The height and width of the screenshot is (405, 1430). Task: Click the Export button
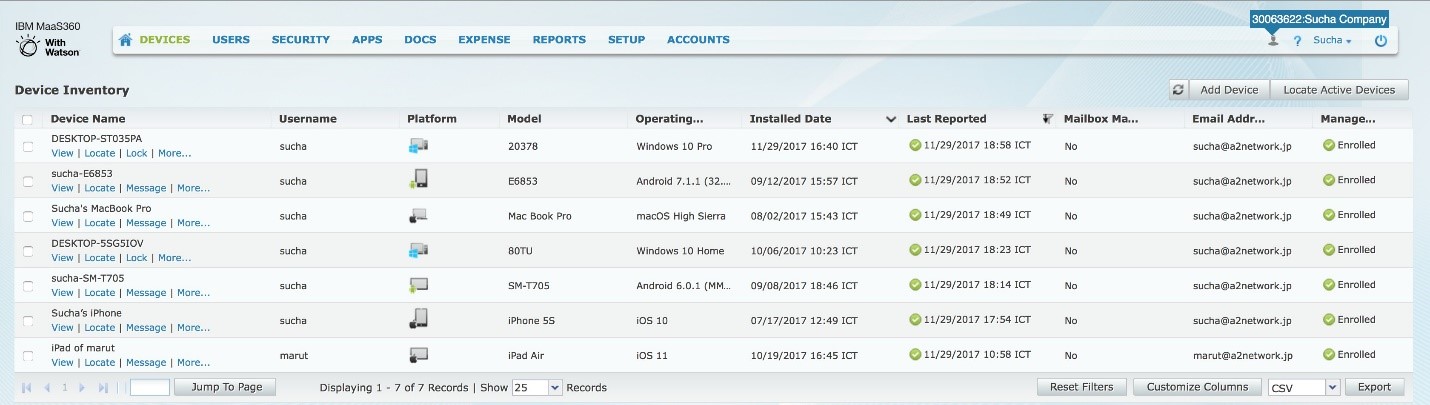[1374, 387]
